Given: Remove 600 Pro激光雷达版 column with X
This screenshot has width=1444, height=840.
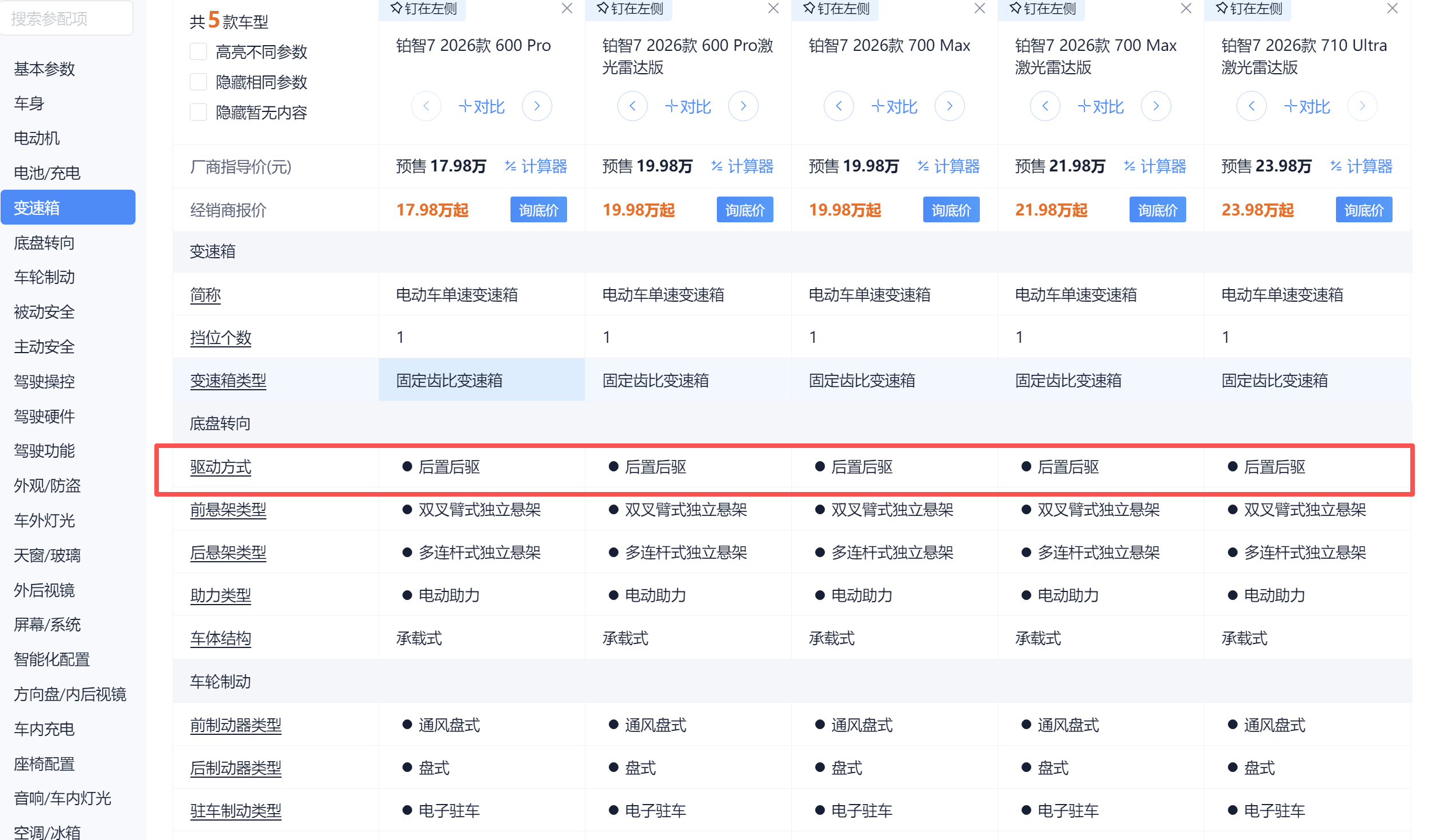Looking at the screenshot, I should click(x=773, y=9).
